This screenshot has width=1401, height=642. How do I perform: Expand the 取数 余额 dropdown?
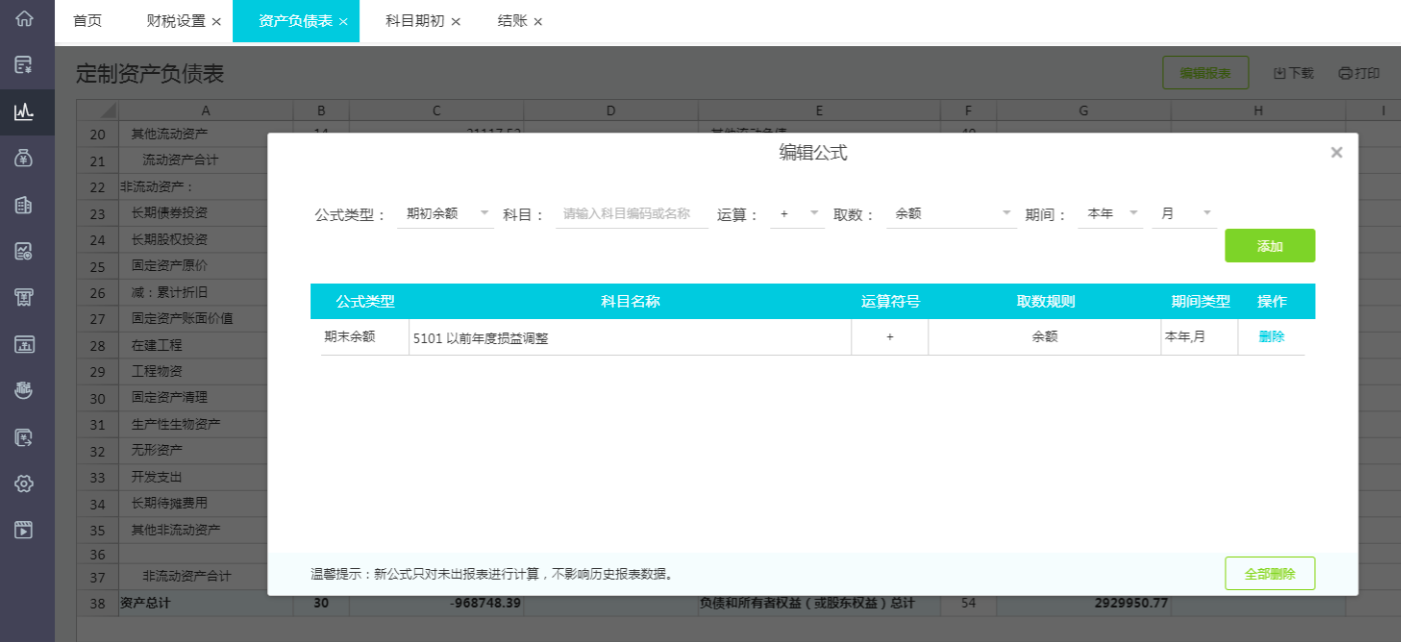click(x=952, y=214)
